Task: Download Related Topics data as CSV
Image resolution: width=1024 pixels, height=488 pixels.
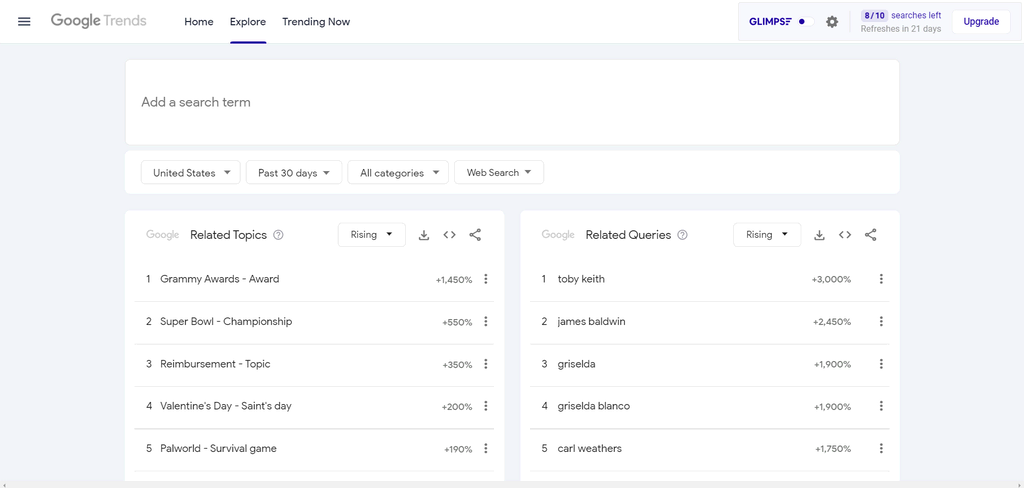Action: click(424, 235)
